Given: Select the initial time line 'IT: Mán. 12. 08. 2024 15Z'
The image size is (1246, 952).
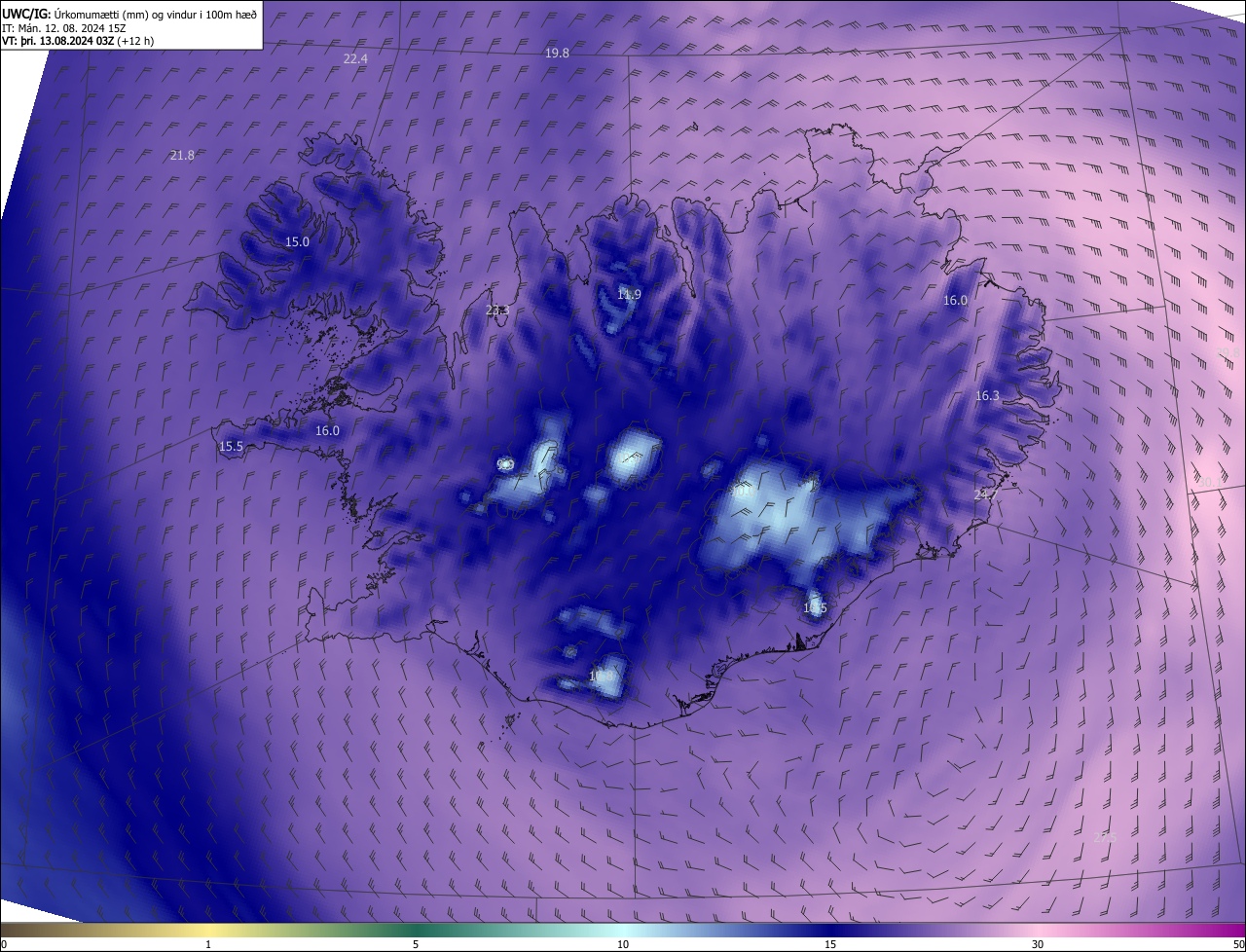Looking at the screenshot, I should click(63, 28).
